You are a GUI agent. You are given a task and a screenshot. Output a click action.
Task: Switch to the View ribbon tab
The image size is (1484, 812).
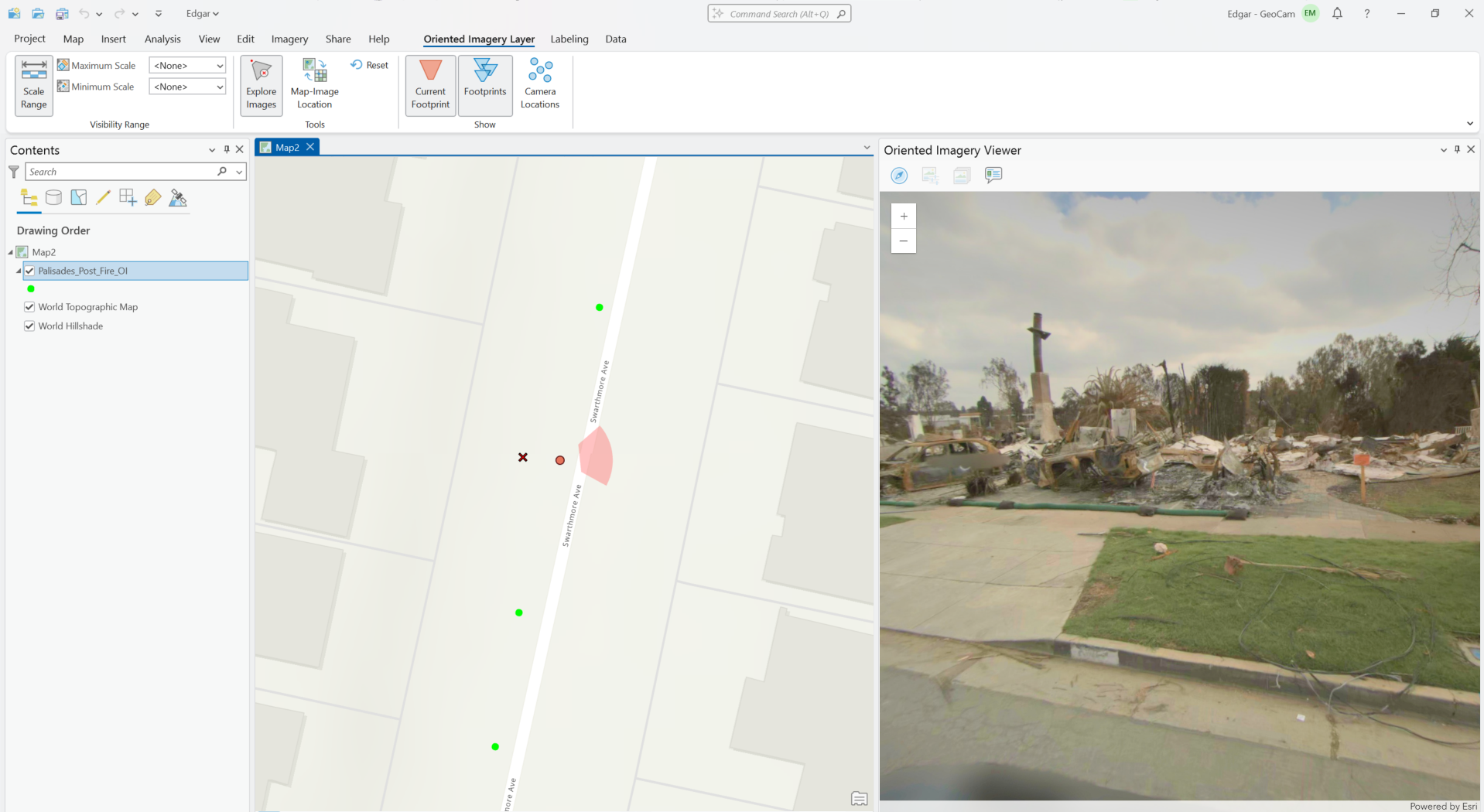[209, 39]
